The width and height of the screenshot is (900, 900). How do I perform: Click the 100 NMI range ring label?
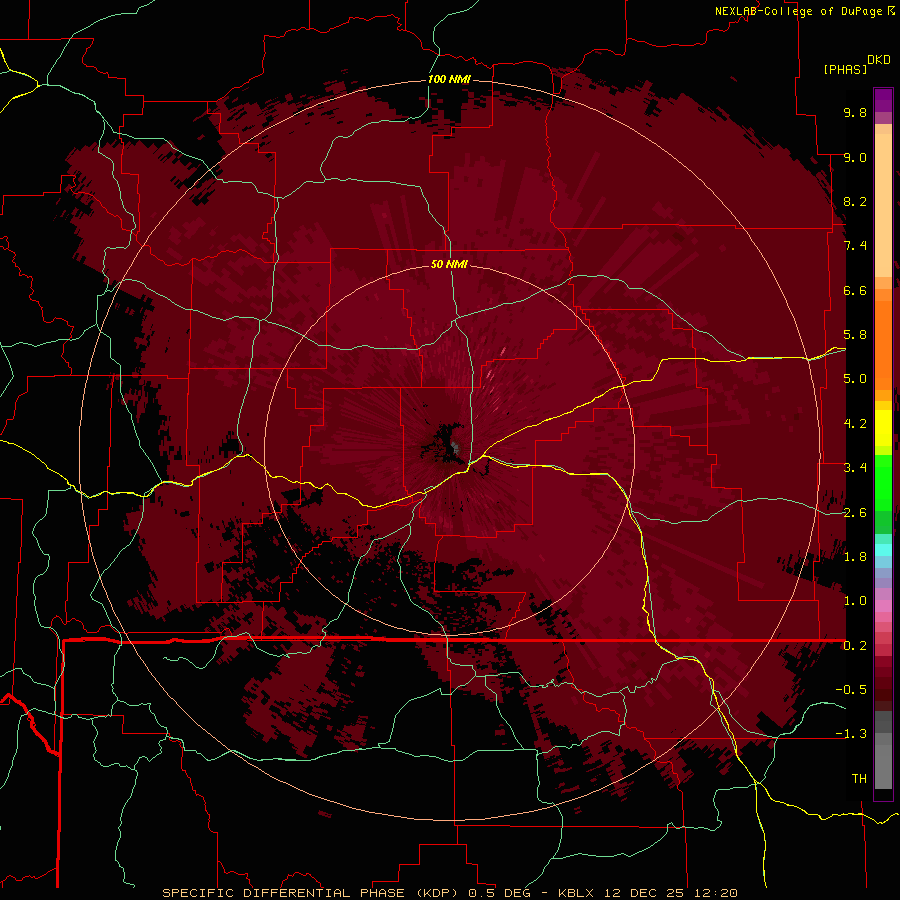point(449,79)
